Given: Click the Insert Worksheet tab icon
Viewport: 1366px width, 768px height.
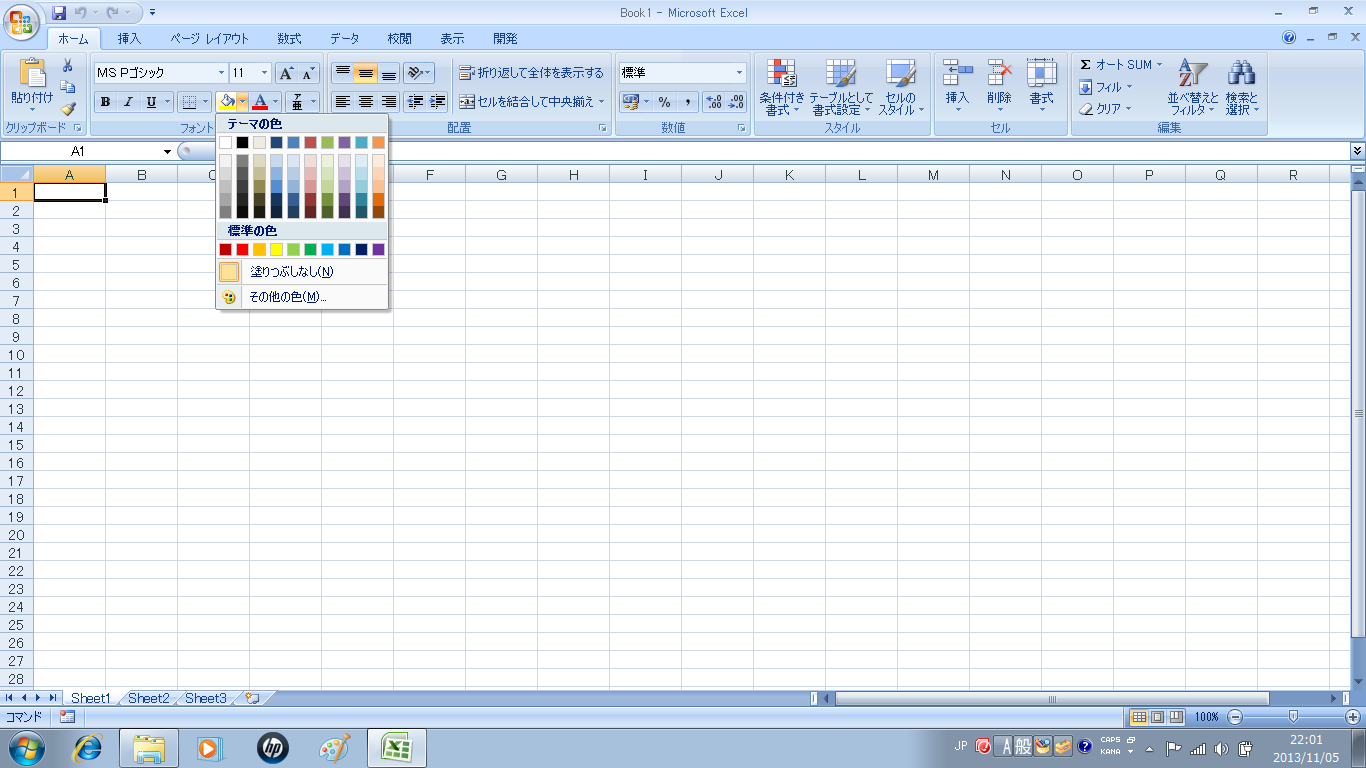Looking at the screenshot, I should (x=253, y=698).
